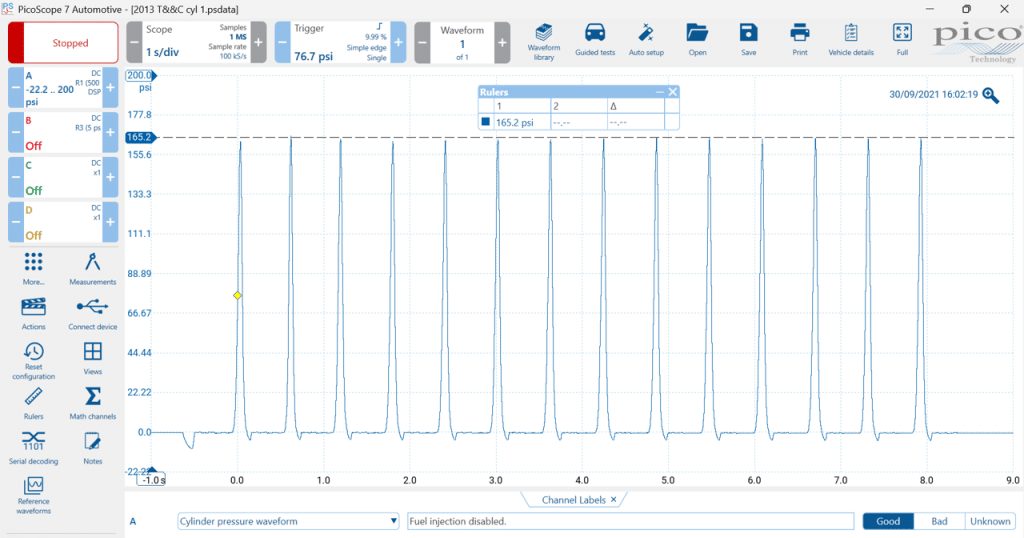Click the yellow trigger diamond marker
Screen dimensions: 1024x538
237,296
